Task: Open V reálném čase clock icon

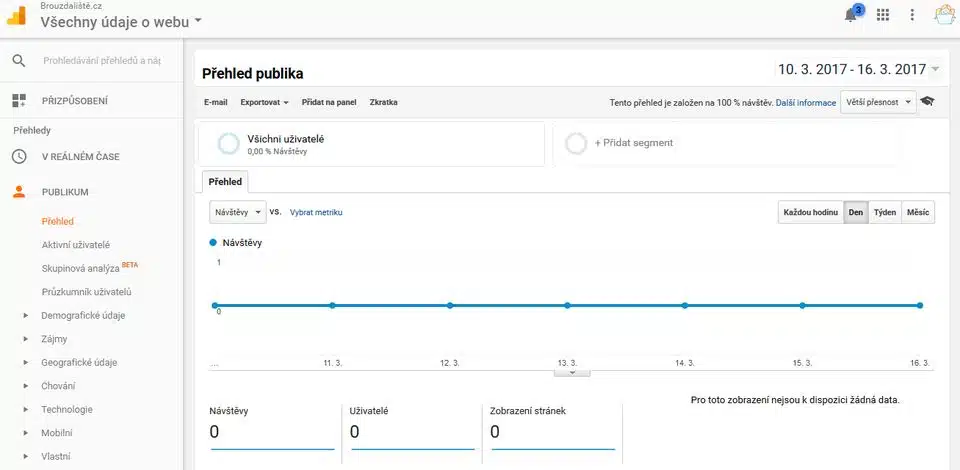Action: coord(19,156)
